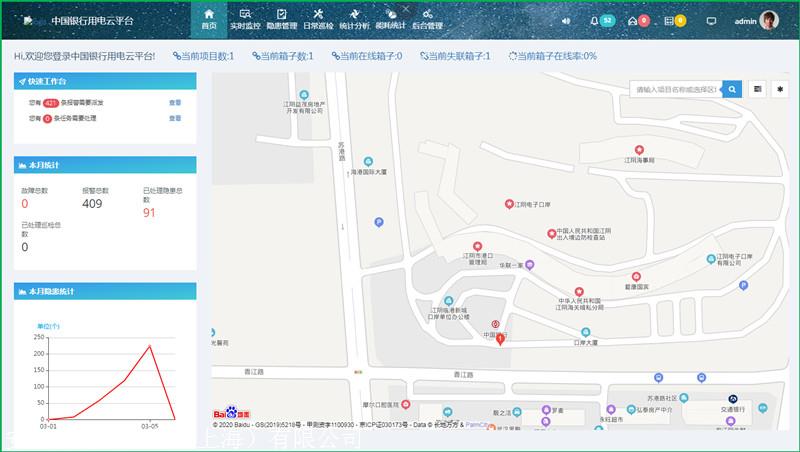800x452 pixels.
Task: Click the 当前箱子数:1 stat
Action: [283, 56]
